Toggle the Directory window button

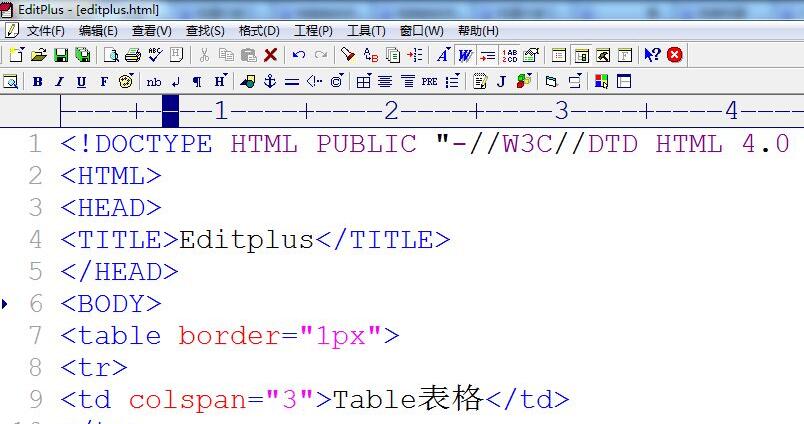tap(581, 55)
